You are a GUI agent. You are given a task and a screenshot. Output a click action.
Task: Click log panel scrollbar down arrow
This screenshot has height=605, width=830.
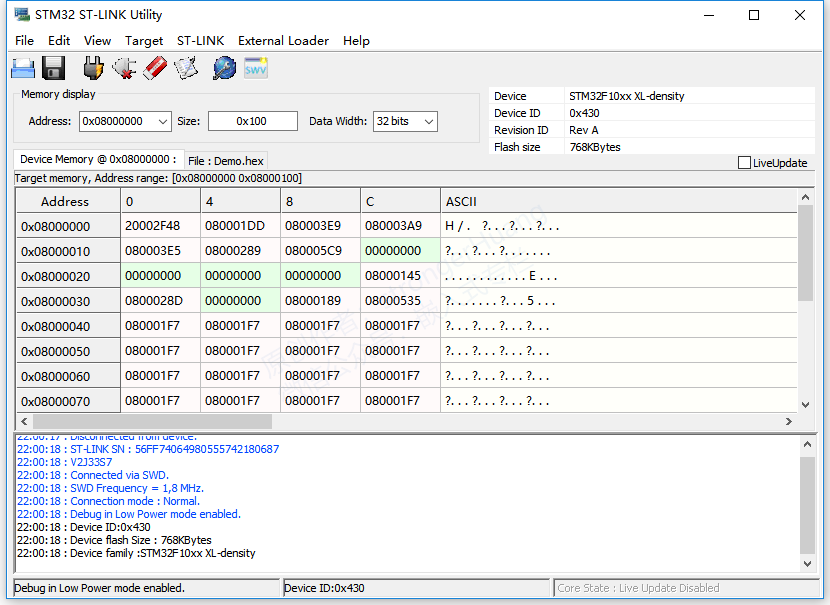pos(807,564)
